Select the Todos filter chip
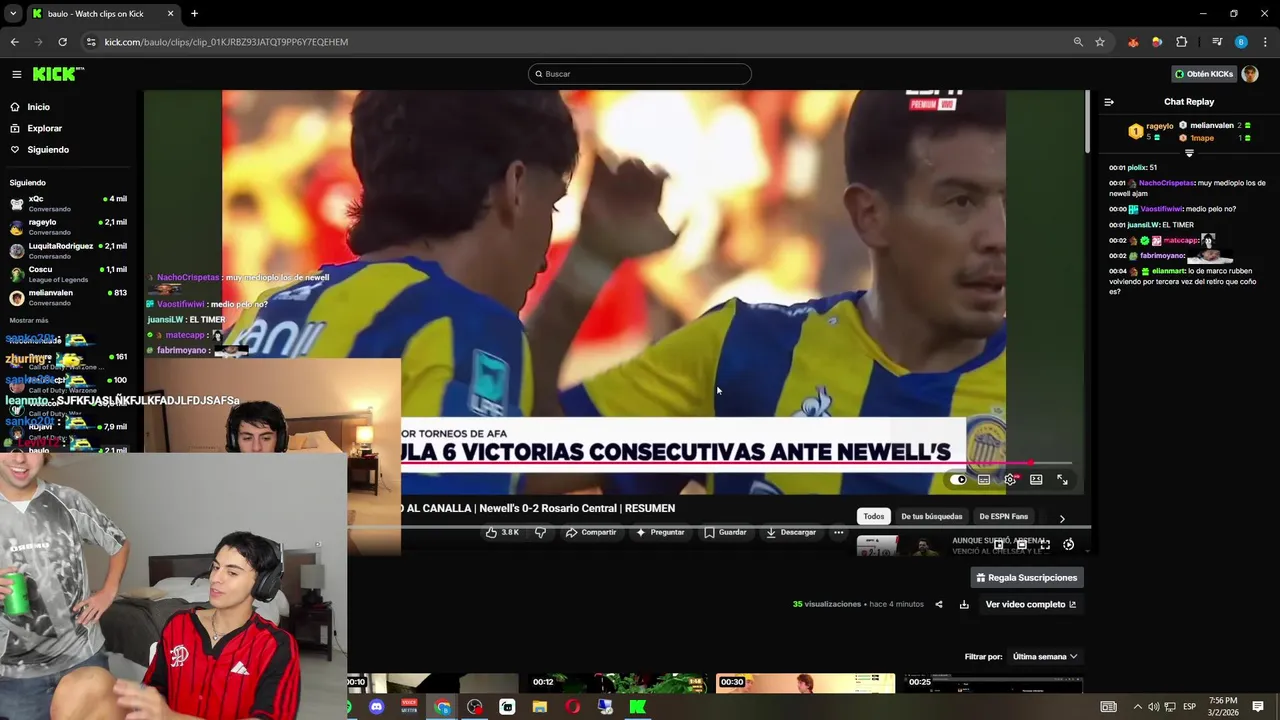The width and height of the screenshot is (1280, 720). [x=874, y=517]
